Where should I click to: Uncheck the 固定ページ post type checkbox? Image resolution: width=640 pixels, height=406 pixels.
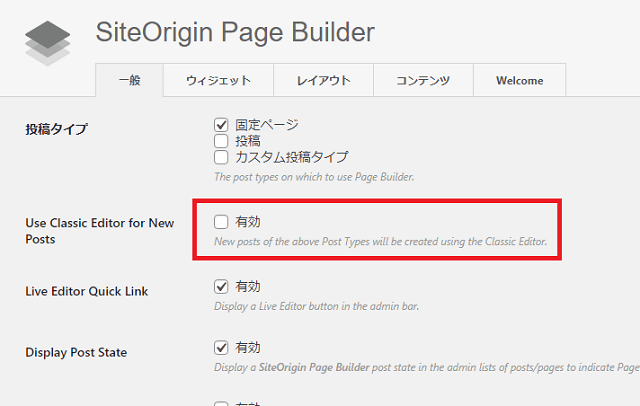pyautogui.click(x=221, y=125)
